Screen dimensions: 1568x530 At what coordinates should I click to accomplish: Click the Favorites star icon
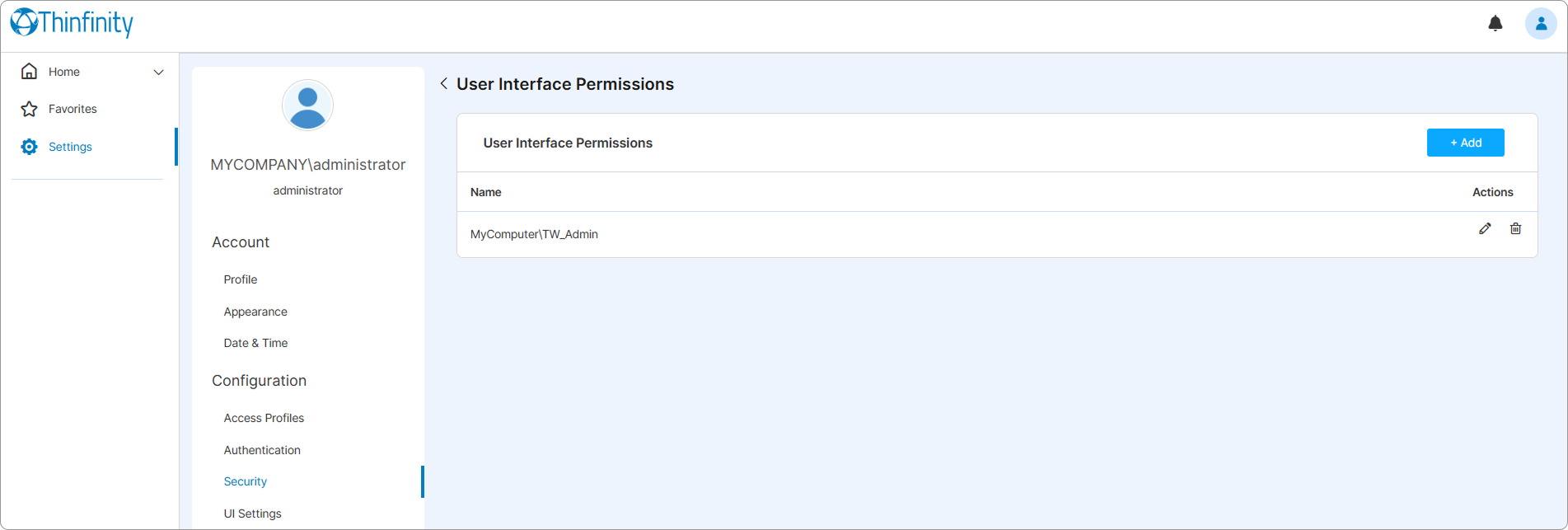tap(29, 109)
